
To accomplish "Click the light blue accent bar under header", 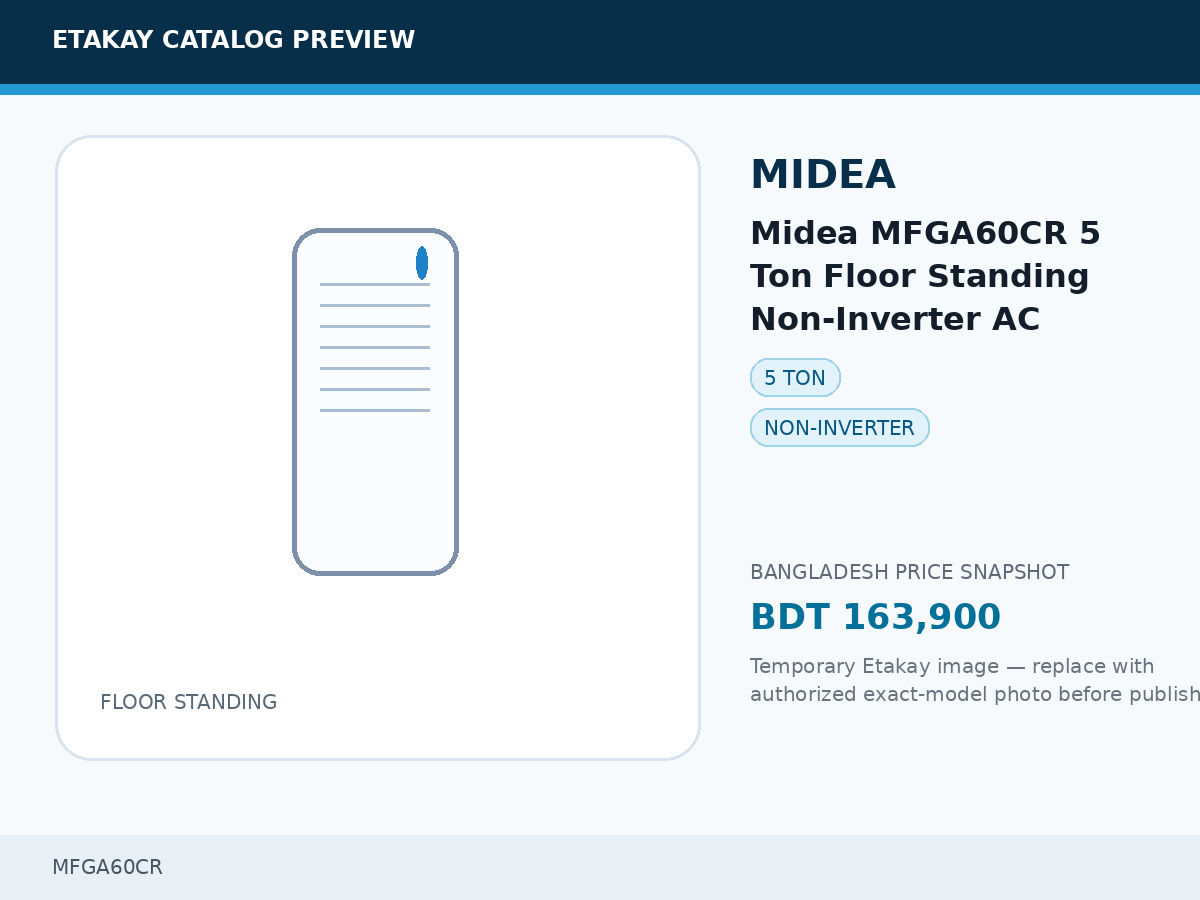I will (x=600, y=89).
